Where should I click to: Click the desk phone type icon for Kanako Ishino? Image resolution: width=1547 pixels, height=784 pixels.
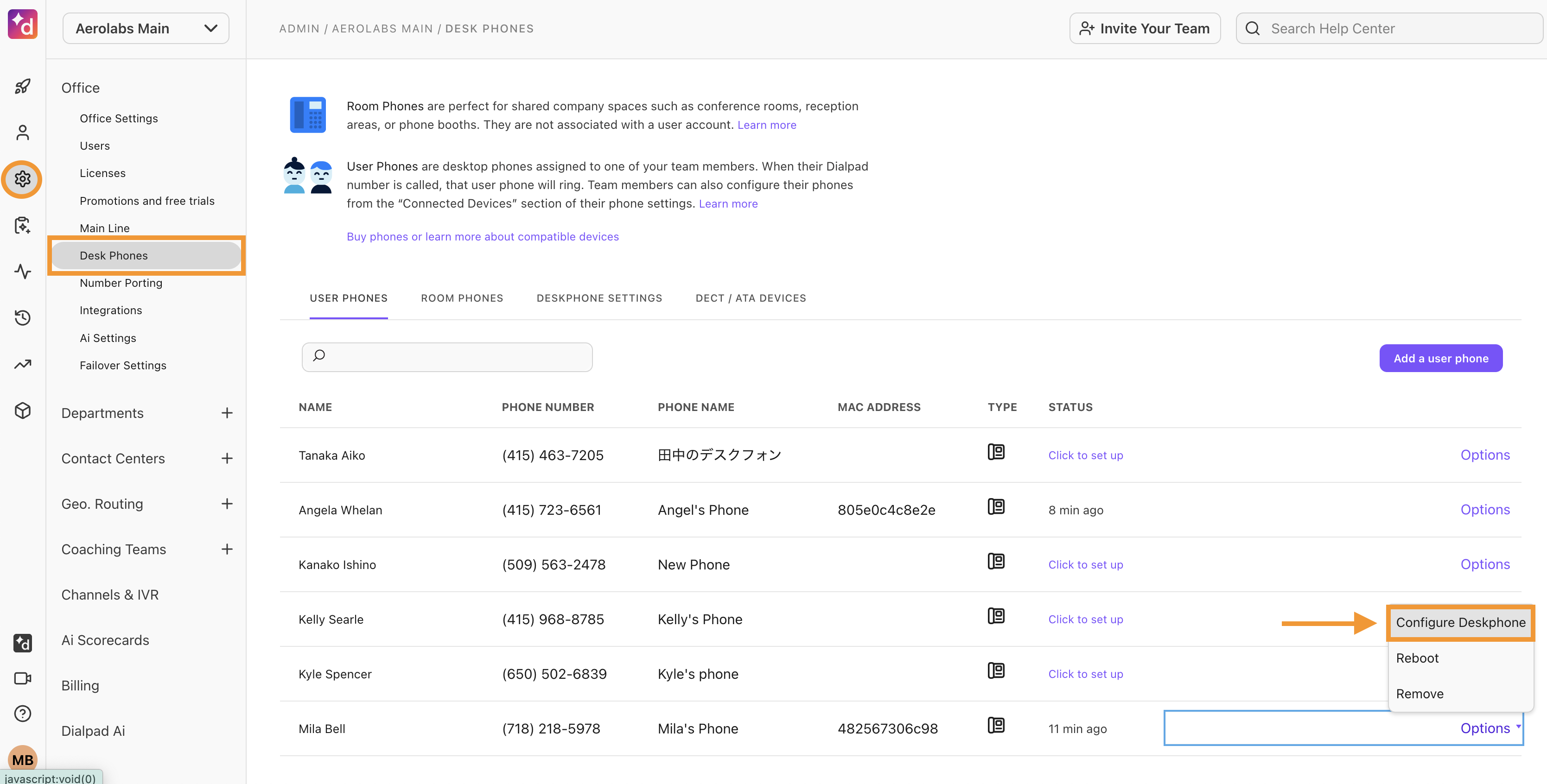pyautogui.click(x=996, y=561)
